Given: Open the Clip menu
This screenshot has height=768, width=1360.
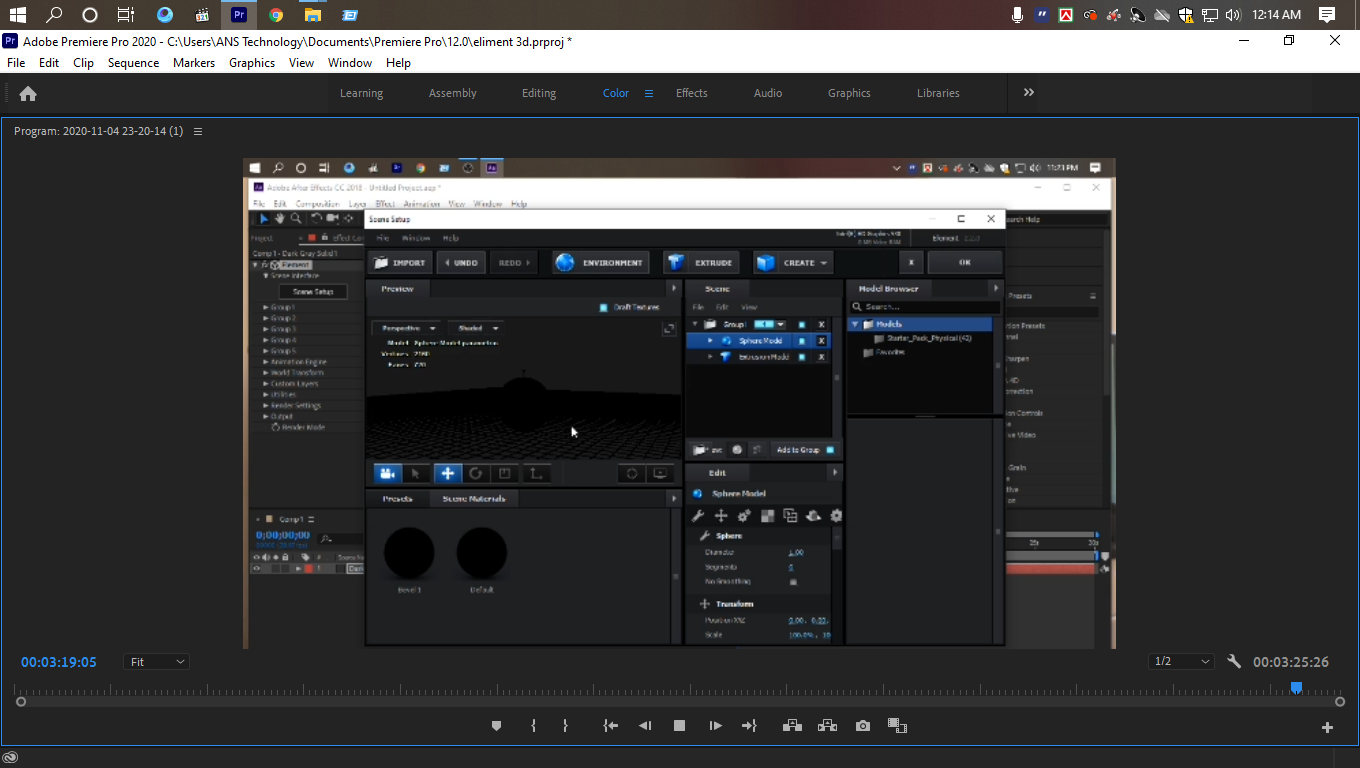Looking at the screenshot, I should [83, 62].
